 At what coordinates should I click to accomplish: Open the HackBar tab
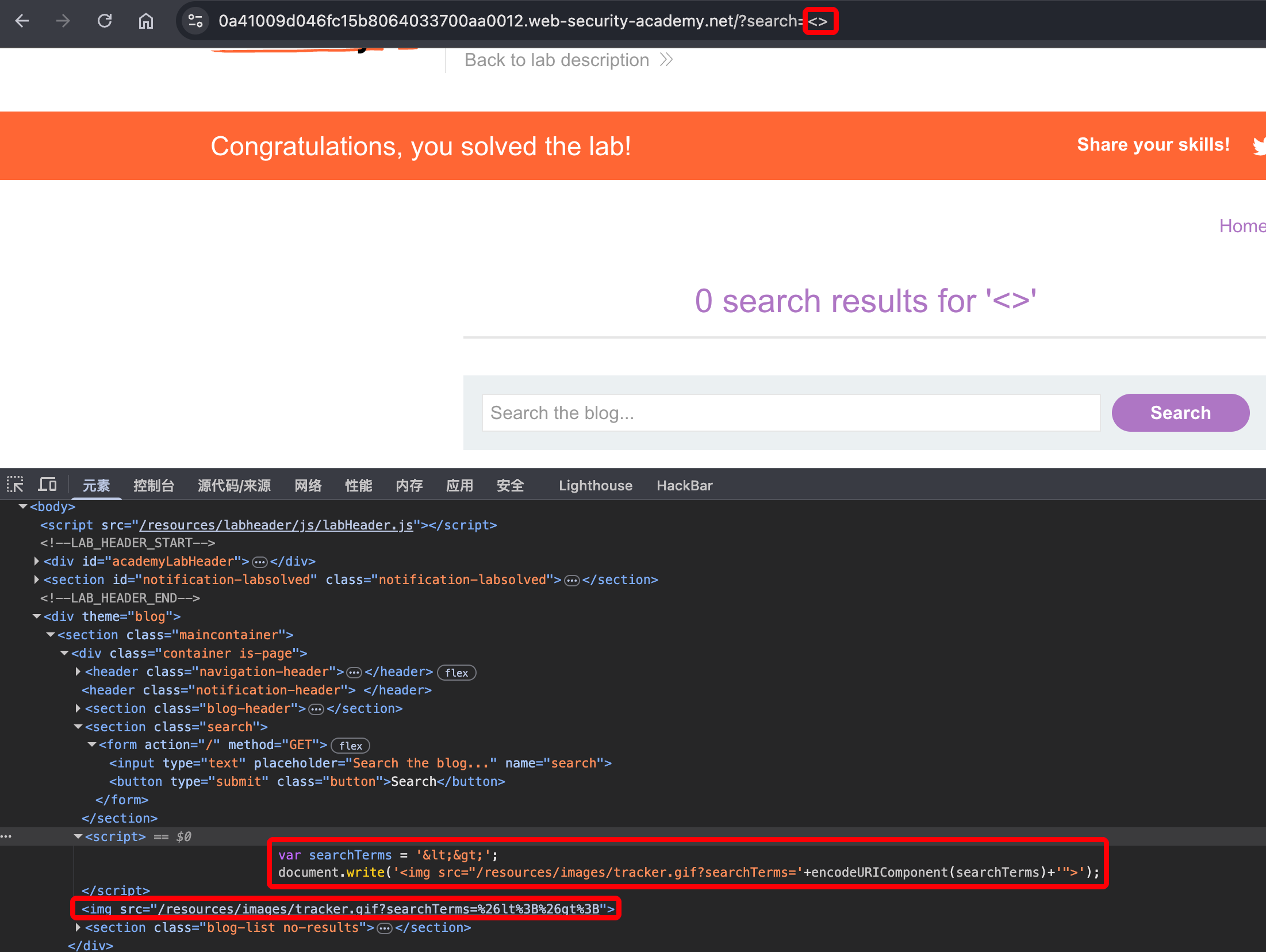[x=684, y=486]
